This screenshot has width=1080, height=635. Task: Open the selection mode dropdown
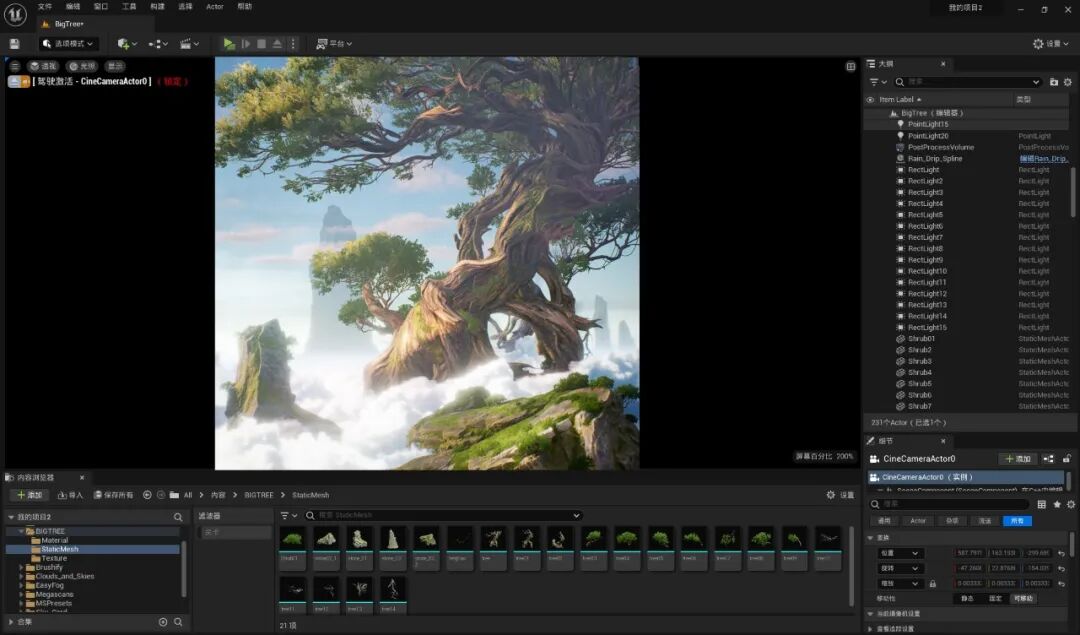tap(68, 43)
